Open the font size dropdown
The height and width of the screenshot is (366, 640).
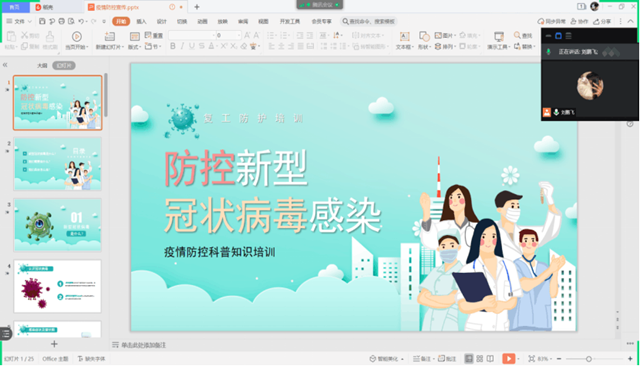tap(240, 35)
